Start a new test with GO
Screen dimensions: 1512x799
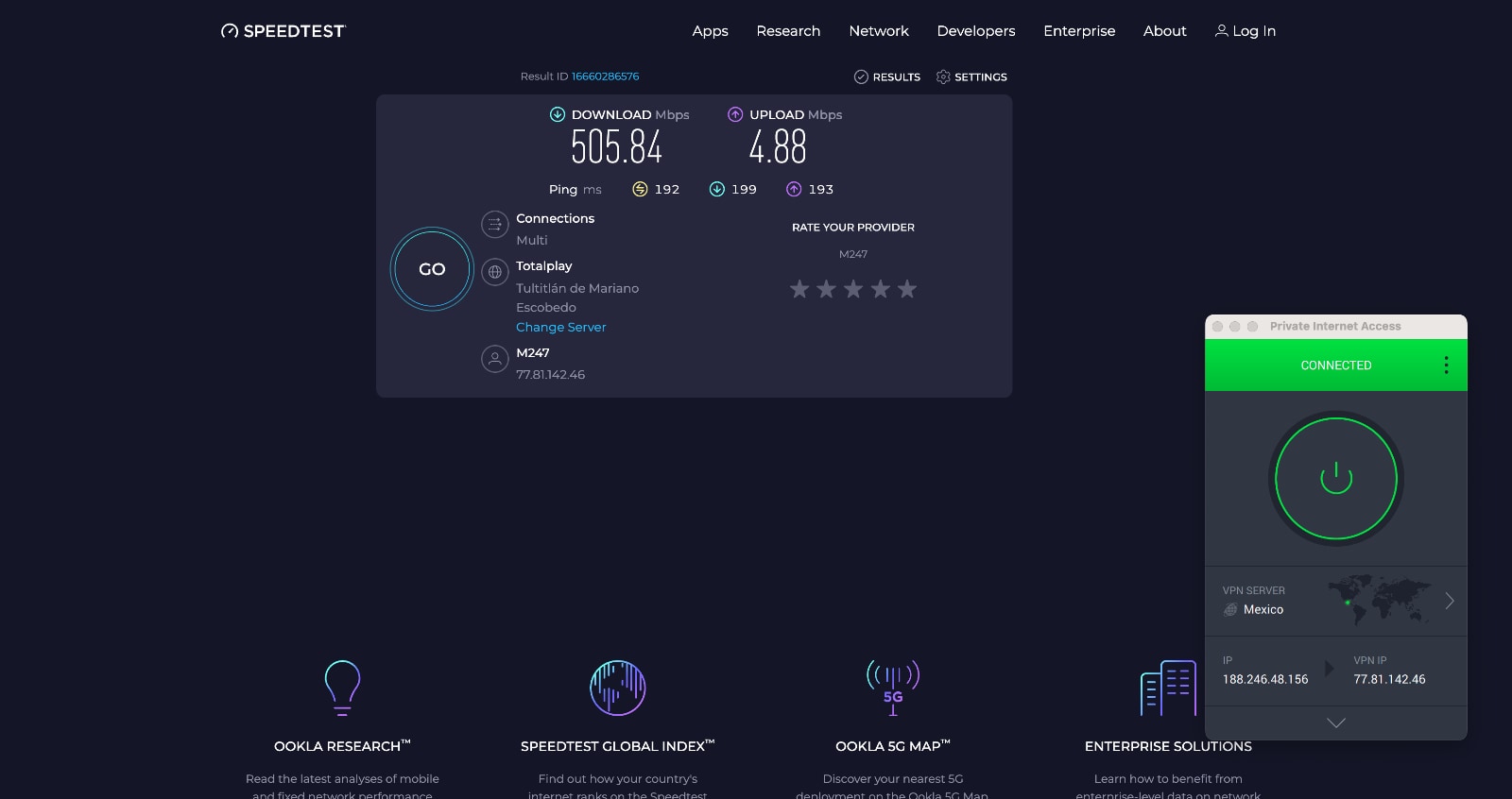[x=432, y=269]
